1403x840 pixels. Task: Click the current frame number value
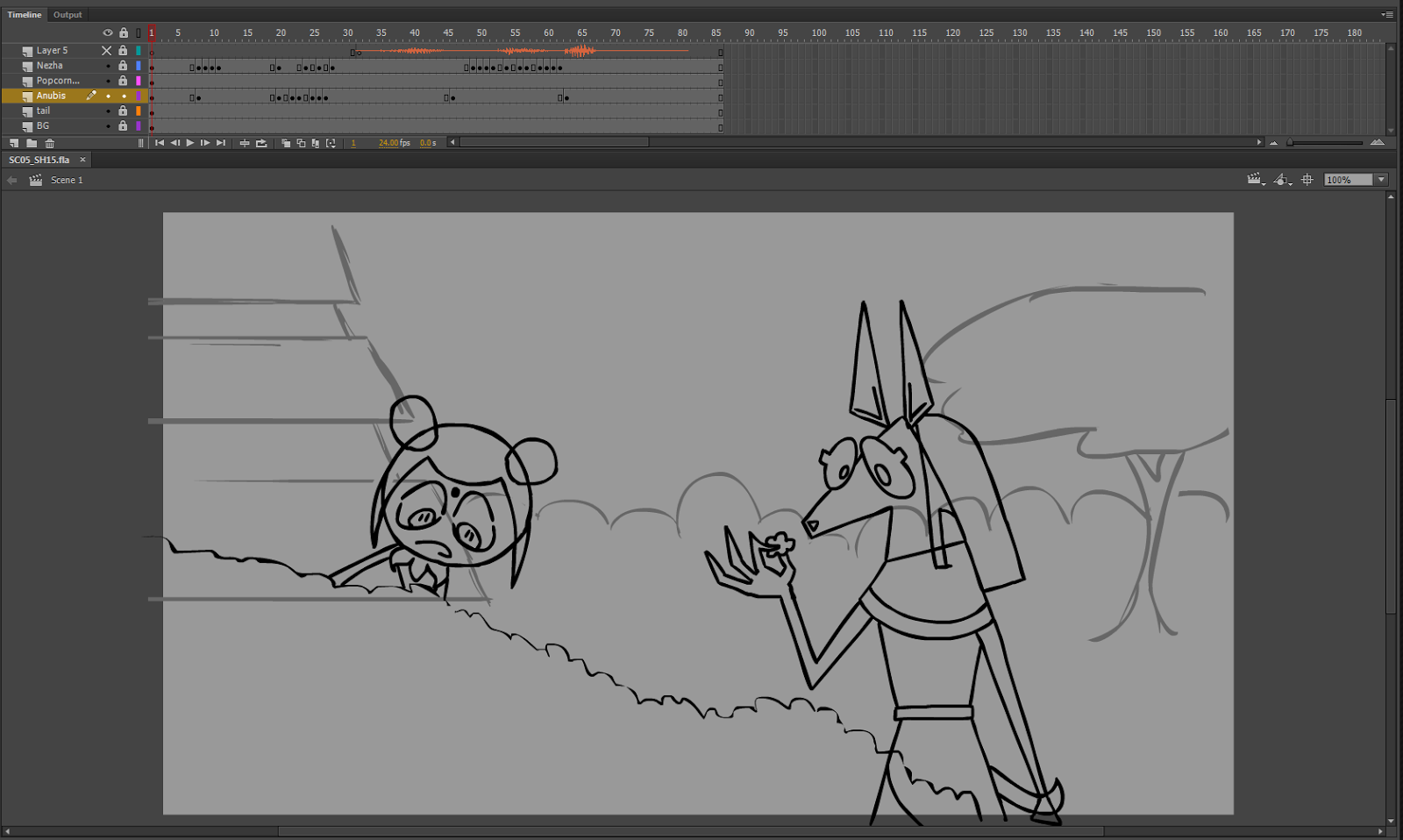(x=353, y=143)
